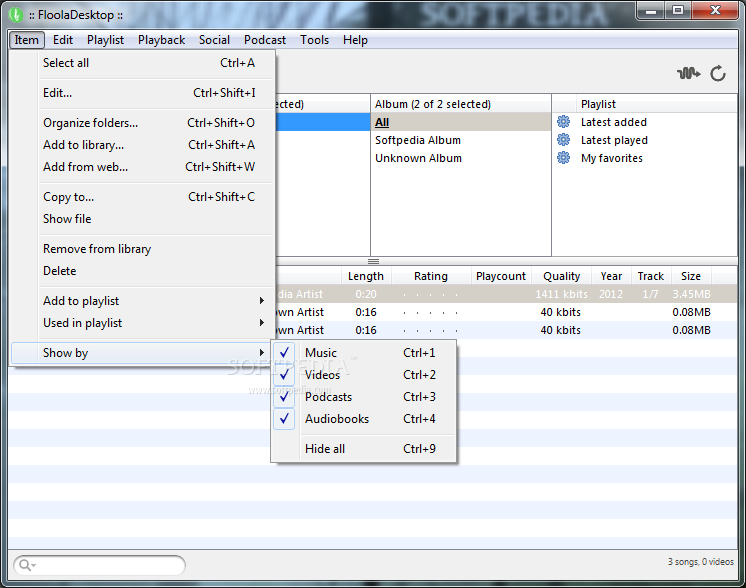Choose Remove from library entry

(143, 249)
